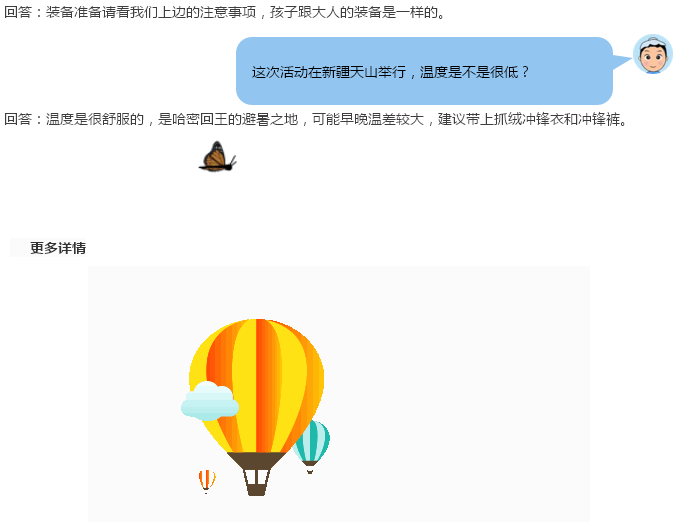
Task: Click the 更多详情 section heading
Action: [58, 248]
